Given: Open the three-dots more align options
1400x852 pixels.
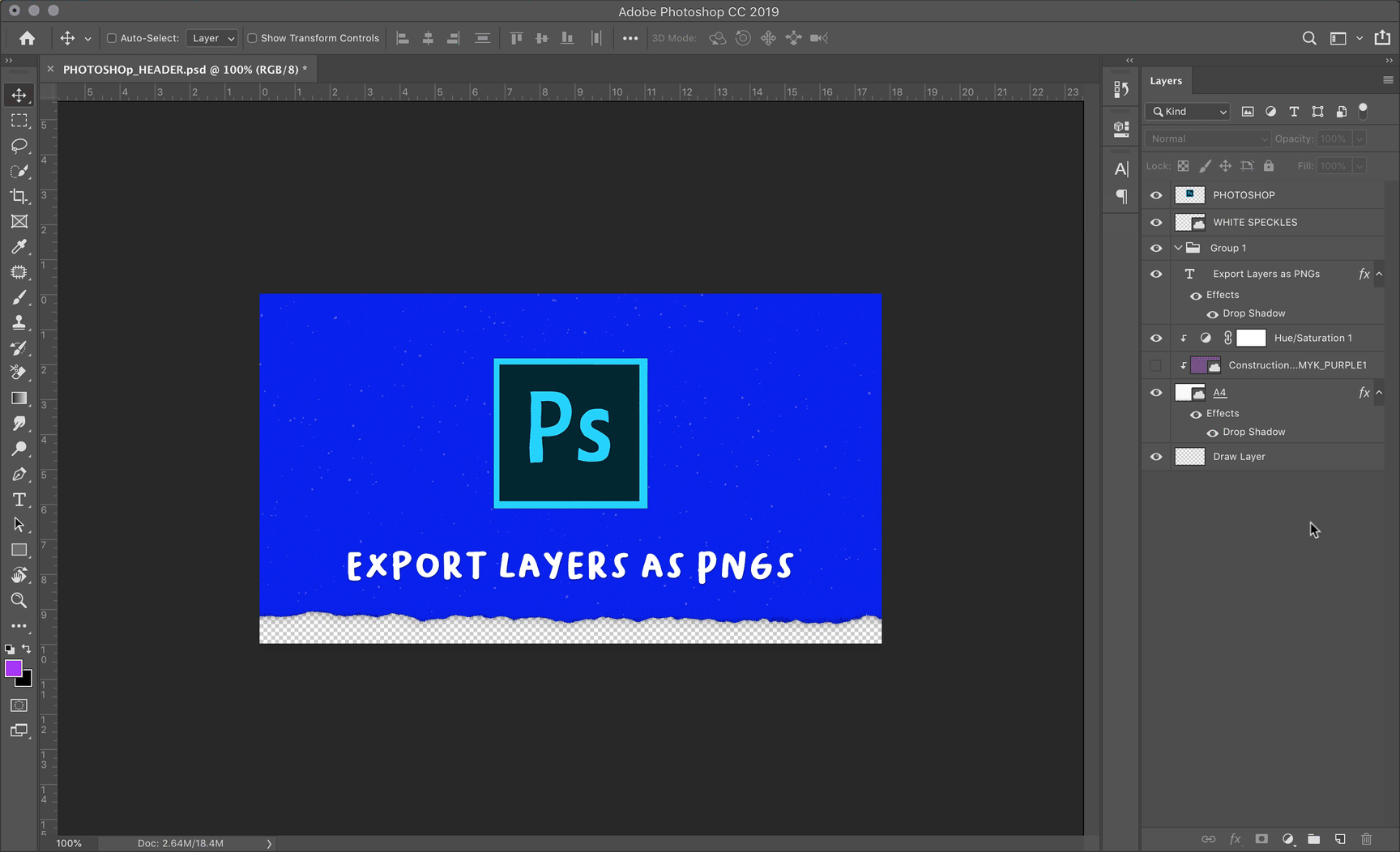Looking at the screenshot, I should tap(630, 38).
